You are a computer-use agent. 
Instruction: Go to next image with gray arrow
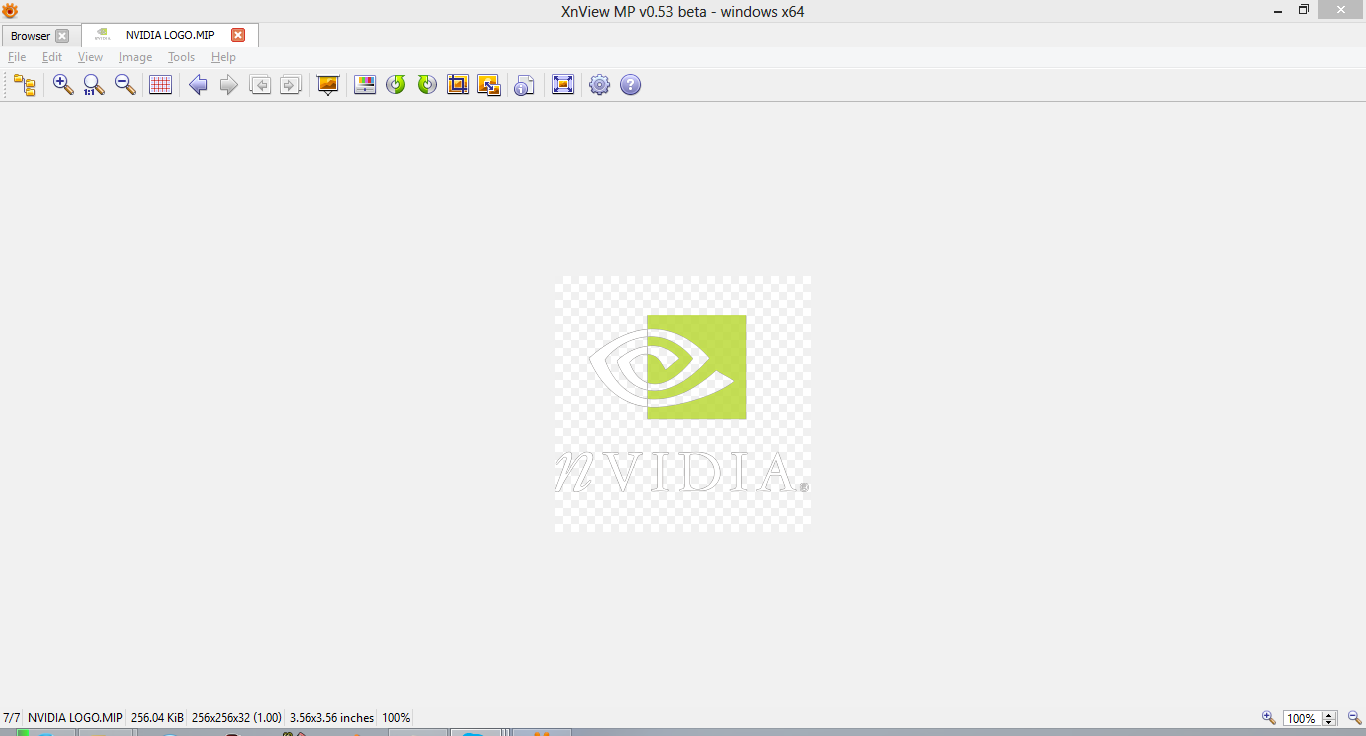tap(229, 85)
